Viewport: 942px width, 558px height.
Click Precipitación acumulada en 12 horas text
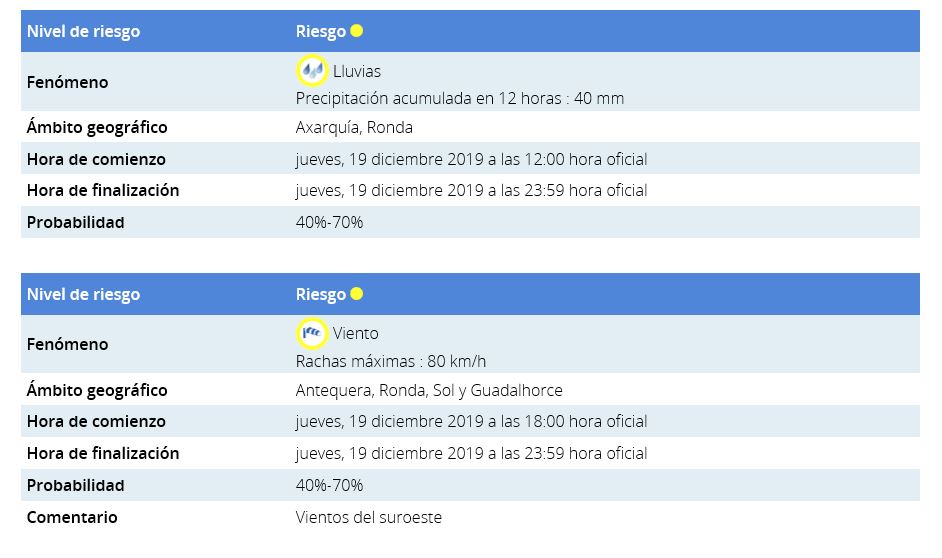click(460, 99)
